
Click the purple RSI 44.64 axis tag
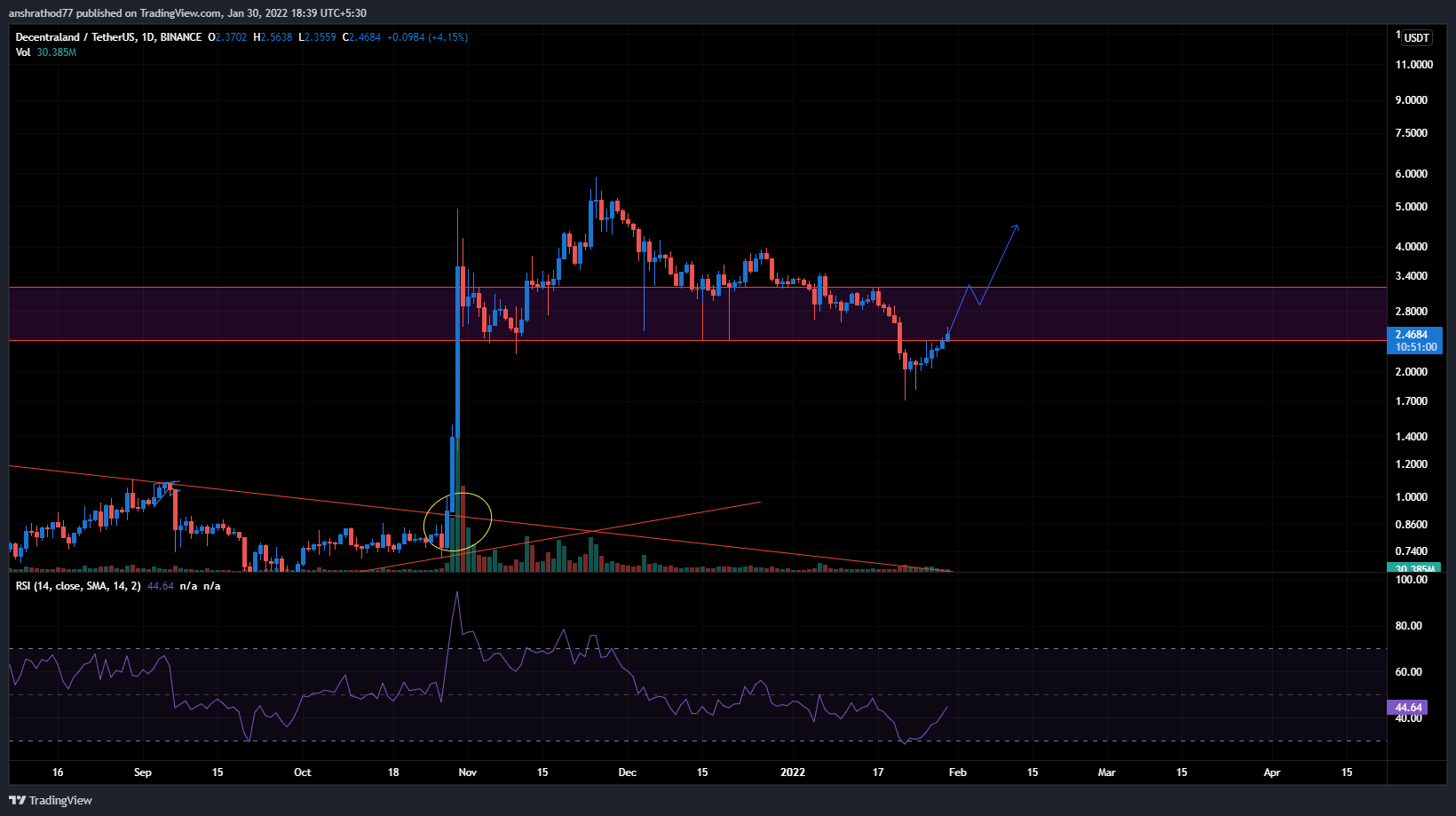[1407, 708]
